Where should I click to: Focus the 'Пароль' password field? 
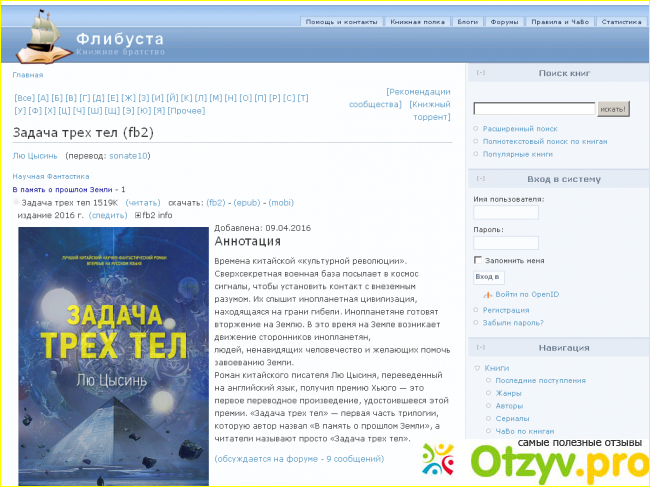click(x=505, y=242)
